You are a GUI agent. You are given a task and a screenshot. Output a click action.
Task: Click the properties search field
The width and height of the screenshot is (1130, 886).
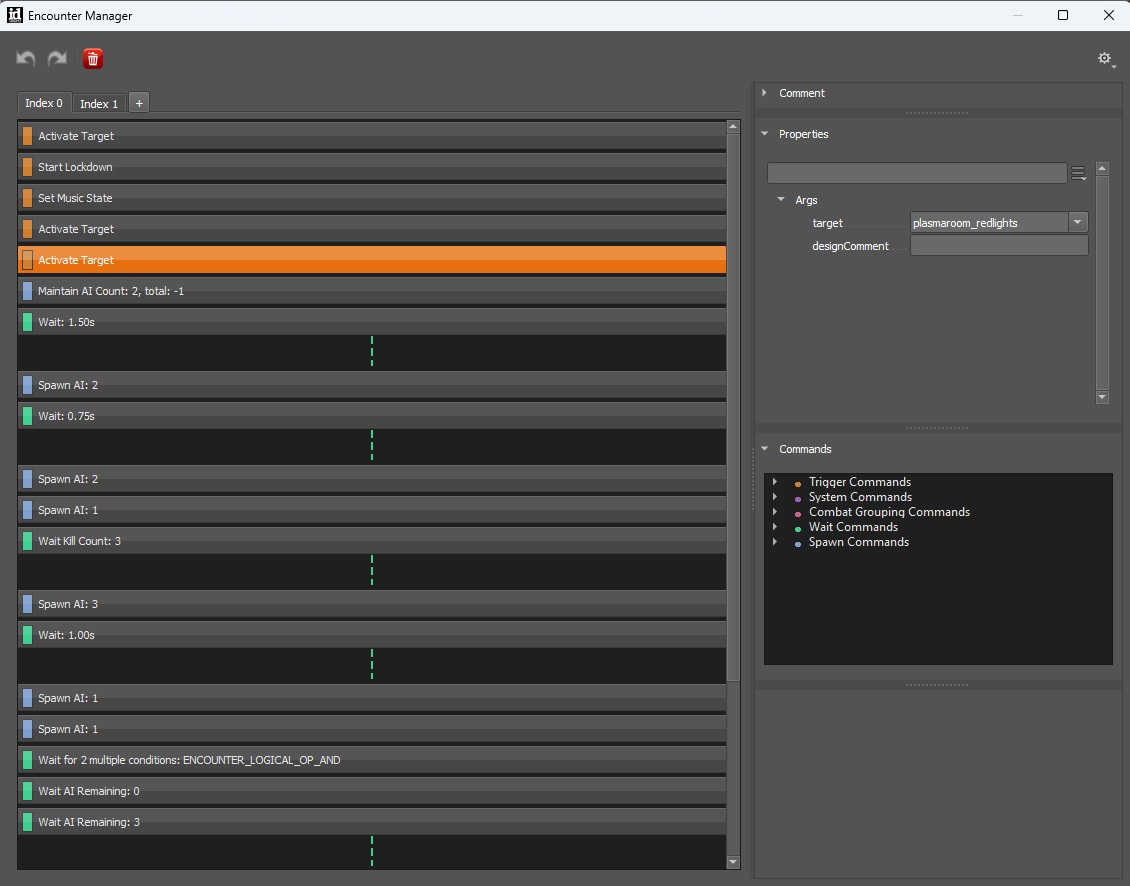(x=917, y=173)
